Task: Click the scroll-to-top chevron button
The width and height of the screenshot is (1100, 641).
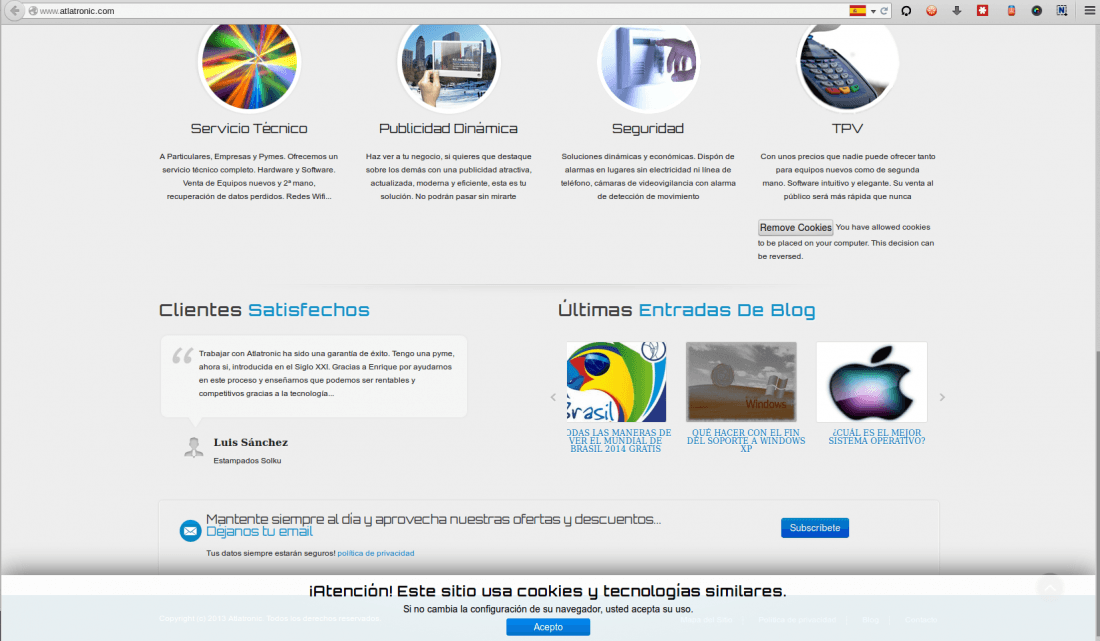Action: point(1049,588)
